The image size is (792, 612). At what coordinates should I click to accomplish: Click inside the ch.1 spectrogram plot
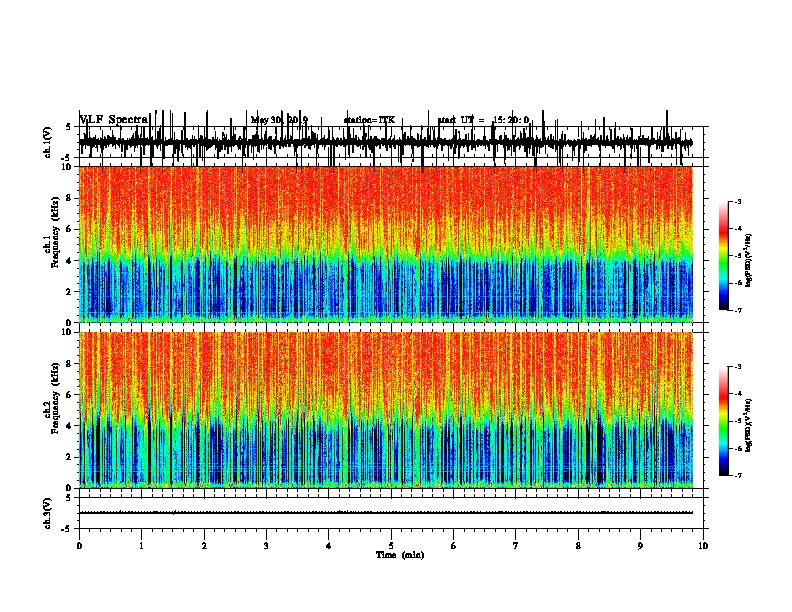[386, 244]
